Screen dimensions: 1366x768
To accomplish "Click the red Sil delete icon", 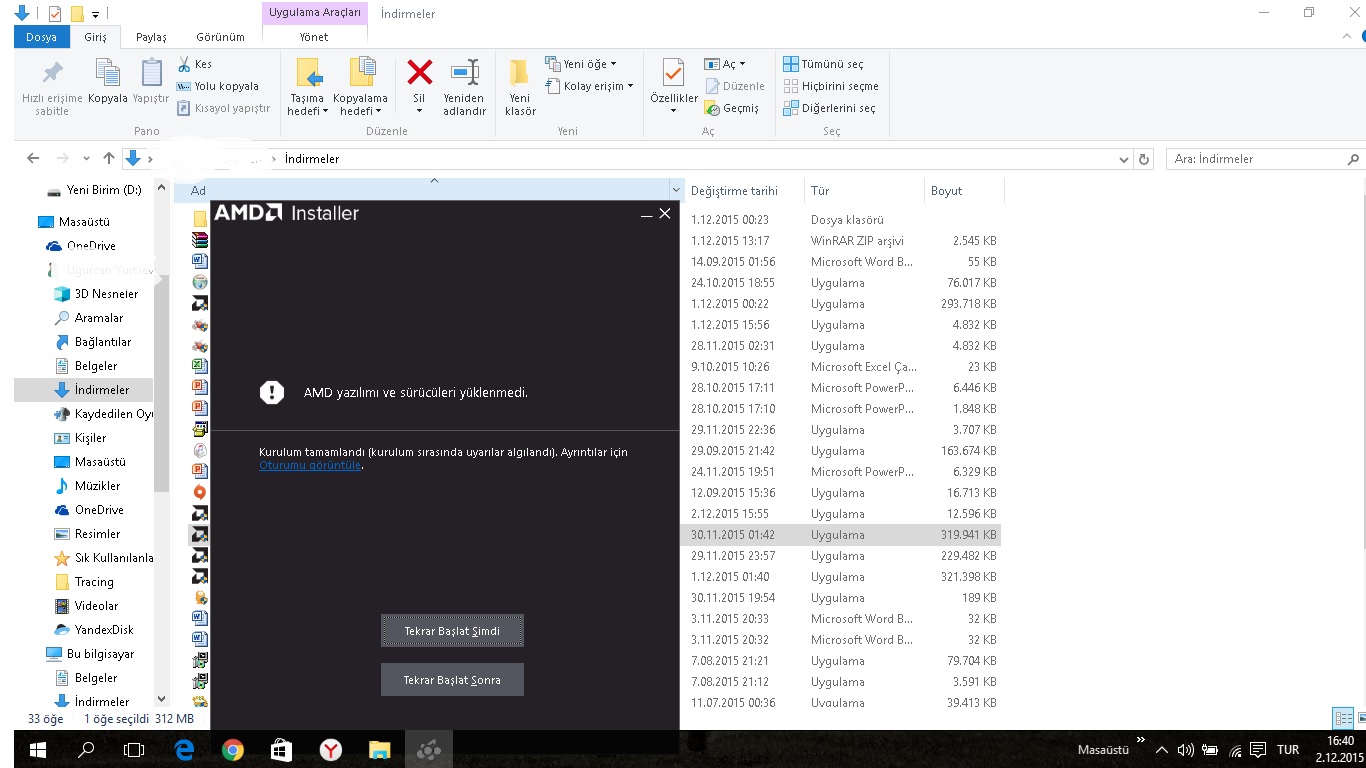I will click(x=419, y=73).
